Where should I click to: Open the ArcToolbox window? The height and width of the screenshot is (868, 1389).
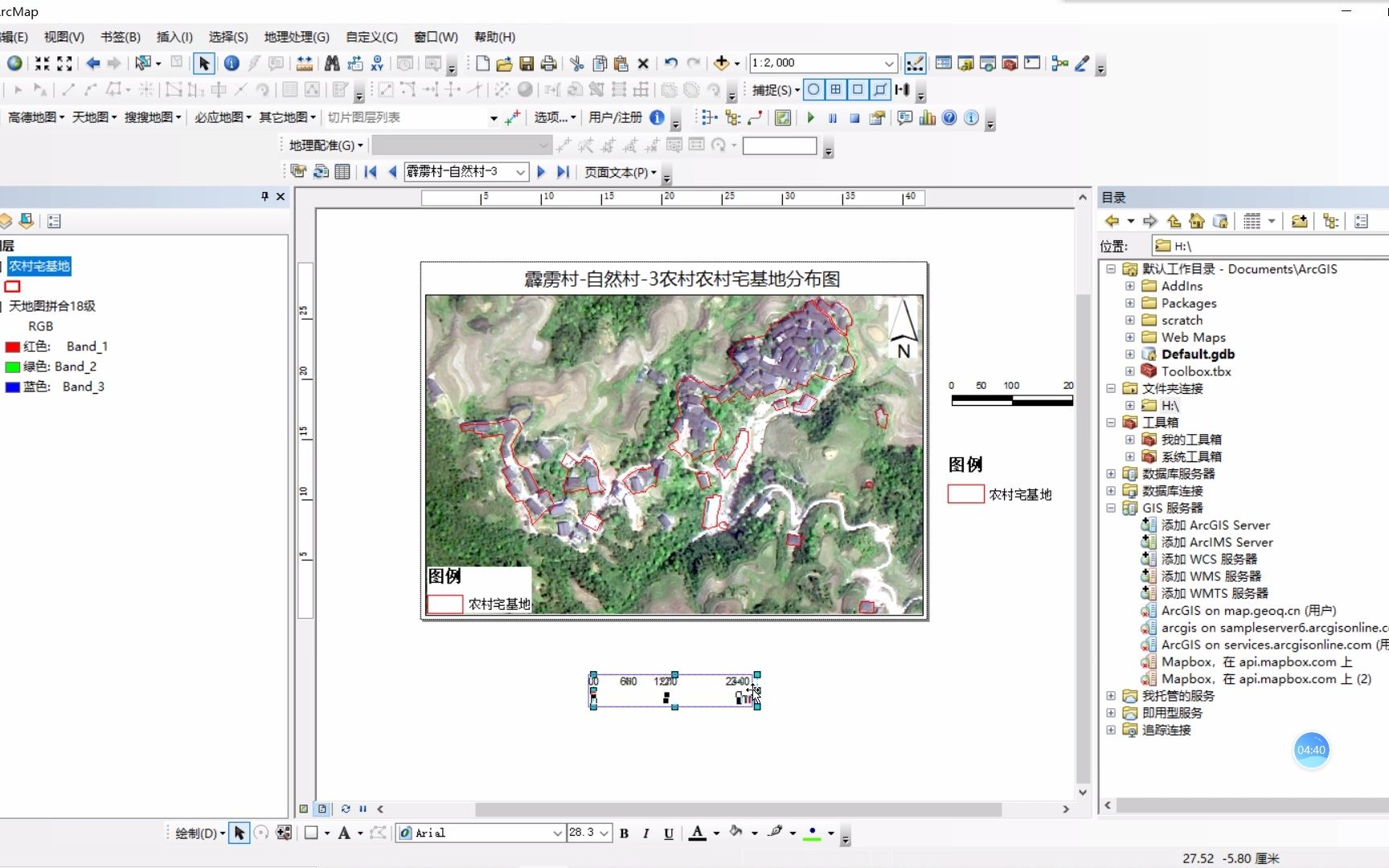1009,63
